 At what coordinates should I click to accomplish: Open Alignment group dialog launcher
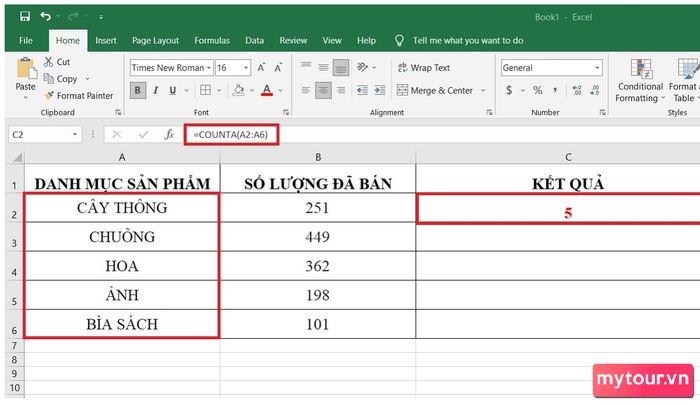pyautogui.click(x=489, y=113)
